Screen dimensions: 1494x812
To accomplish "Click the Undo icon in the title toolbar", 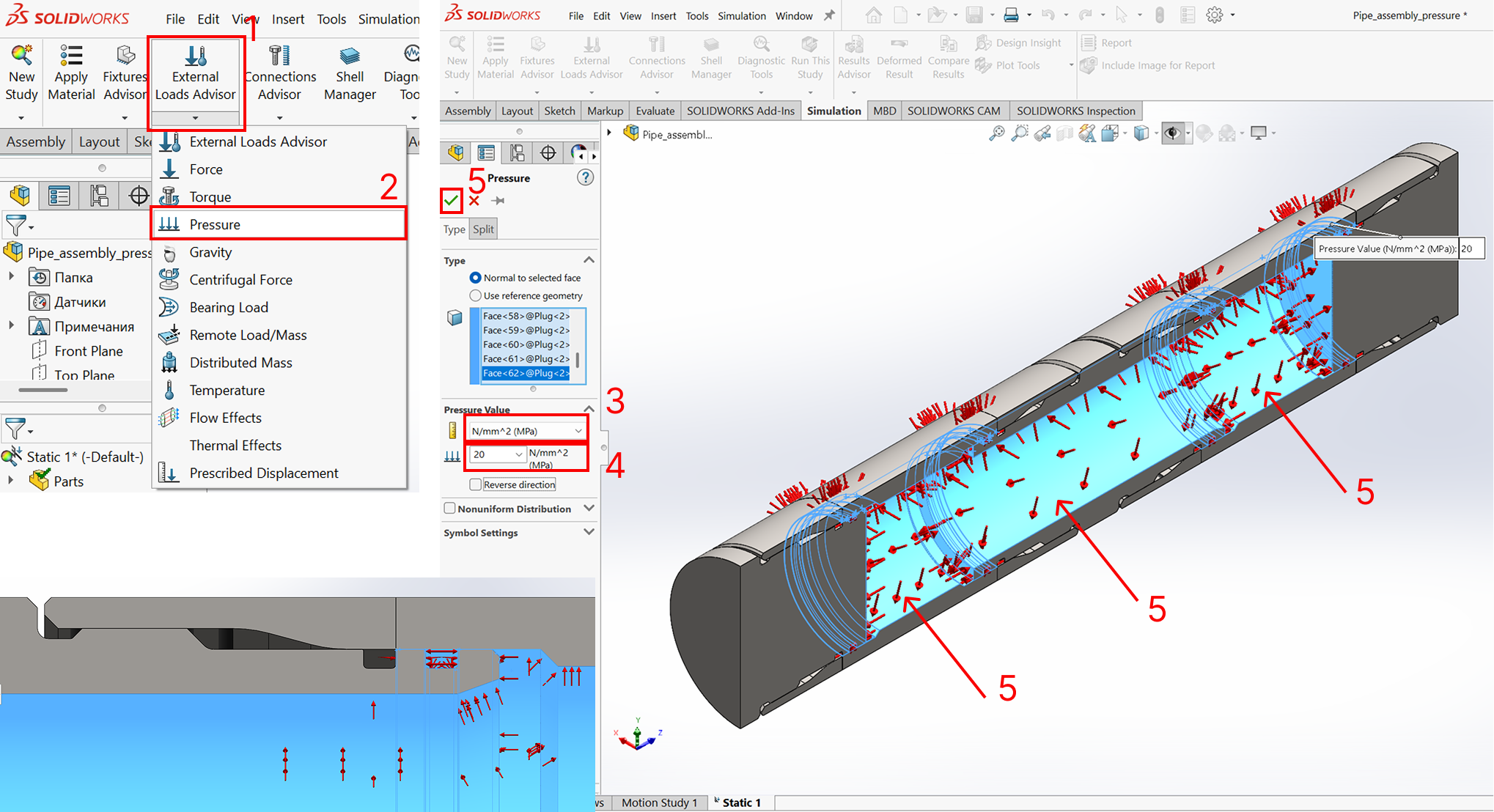I will tap(1048, 15).
